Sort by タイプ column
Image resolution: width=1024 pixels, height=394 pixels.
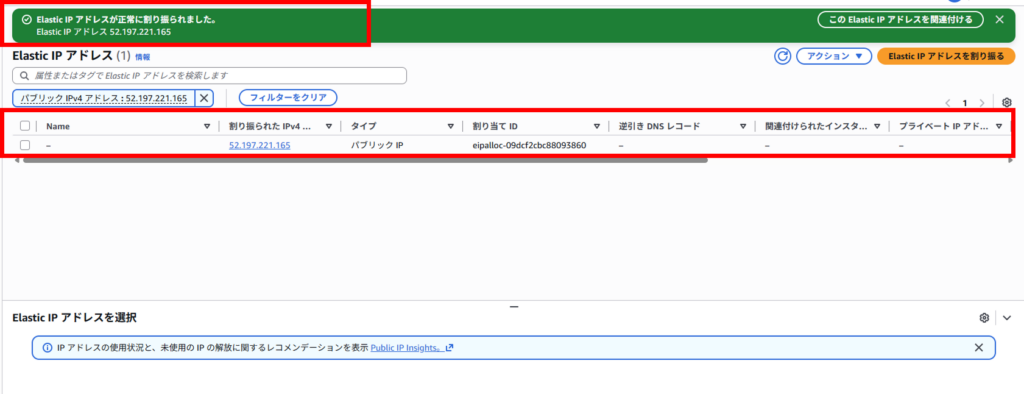451,126
